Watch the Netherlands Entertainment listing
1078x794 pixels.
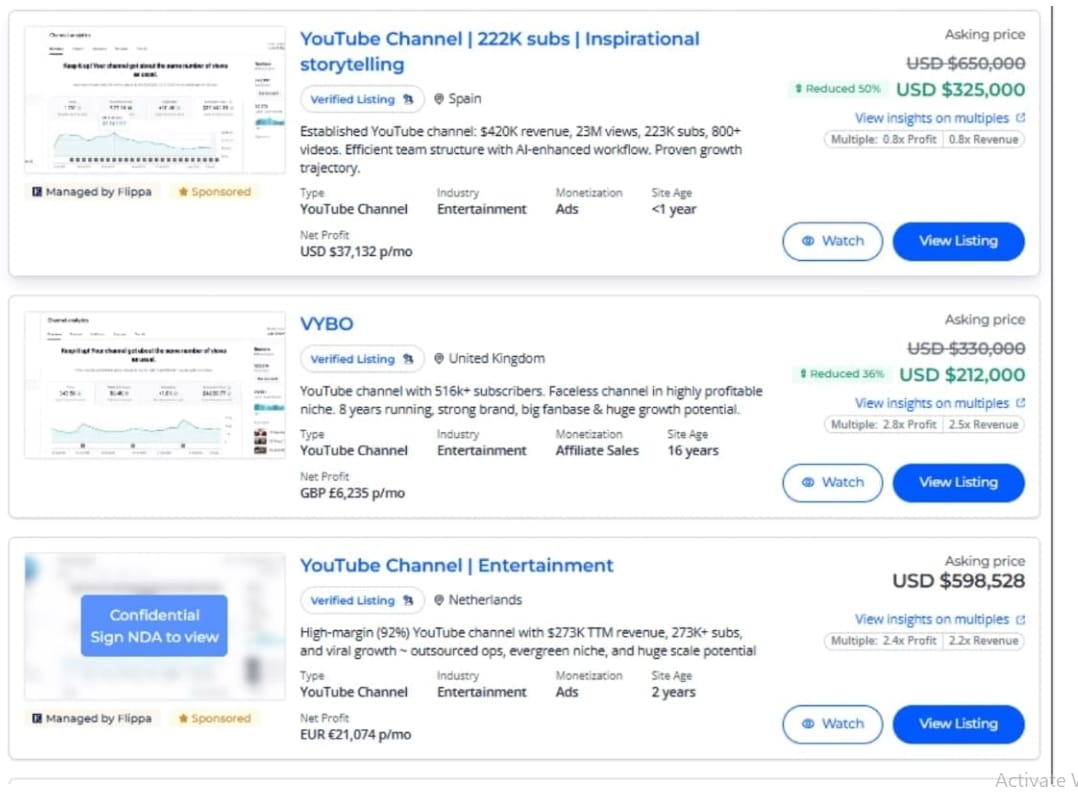click(833, 724)
